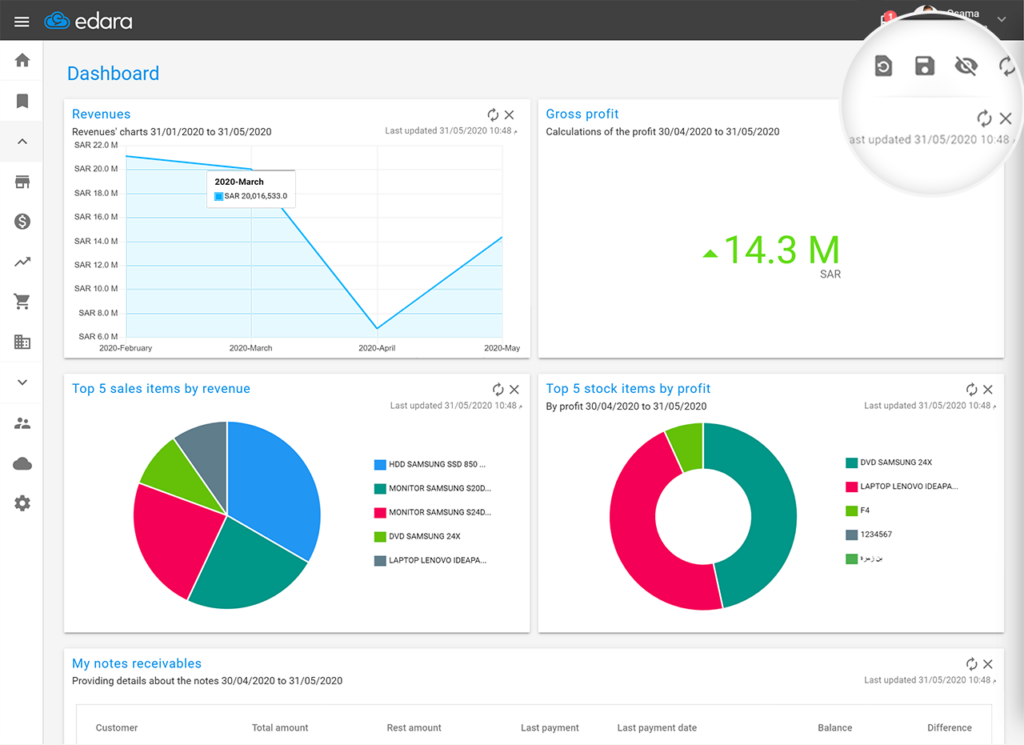This screenshot has width=1024, height=745.
Task: Open the trending chart sidebar icon
Action: click(22, 262)
